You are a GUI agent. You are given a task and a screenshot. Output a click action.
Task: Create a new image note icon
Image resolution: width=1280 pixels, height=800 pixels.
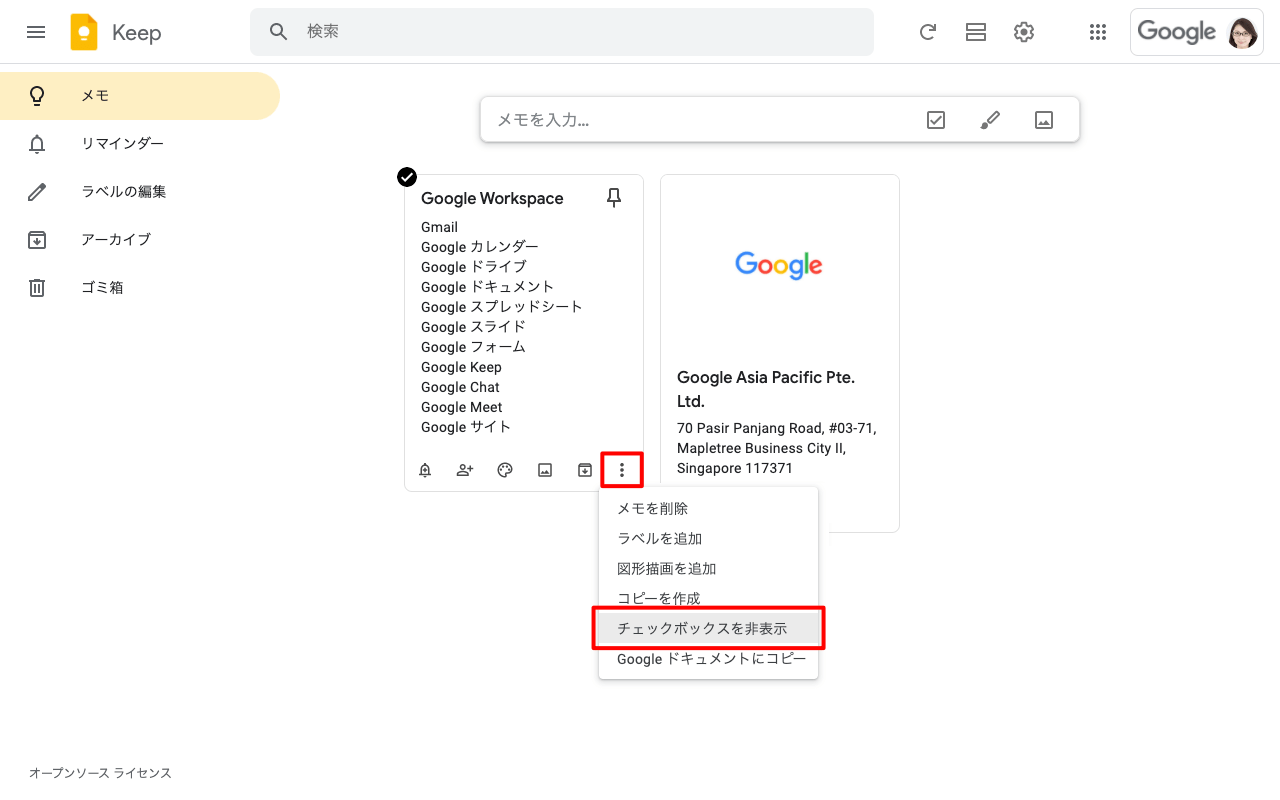1044,120
